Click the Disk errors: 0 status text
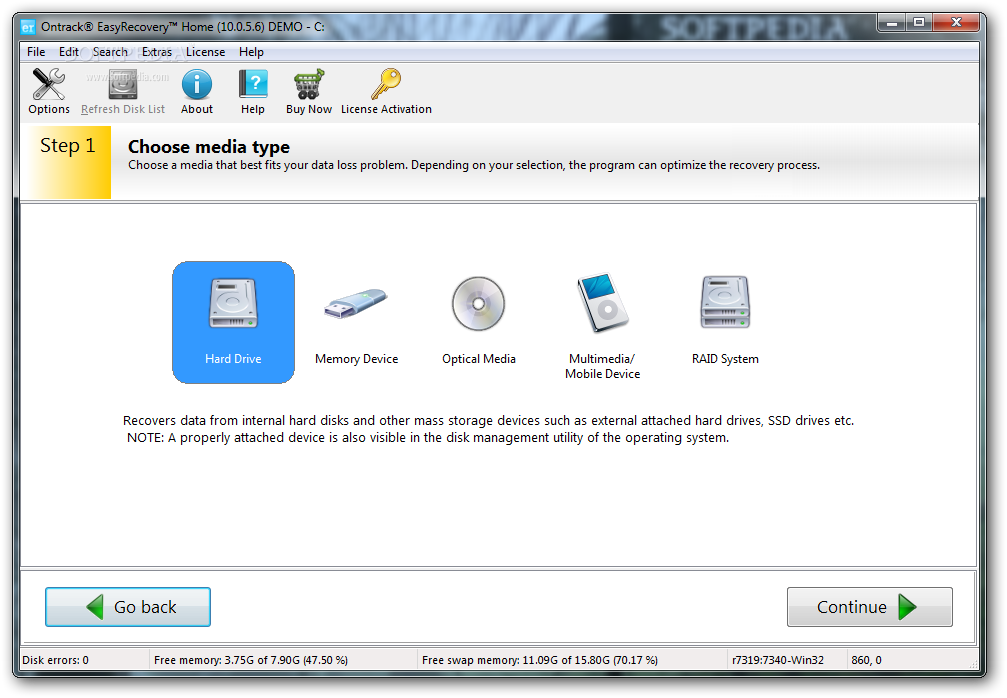1007x698 pixels. (x=56, y=660)
